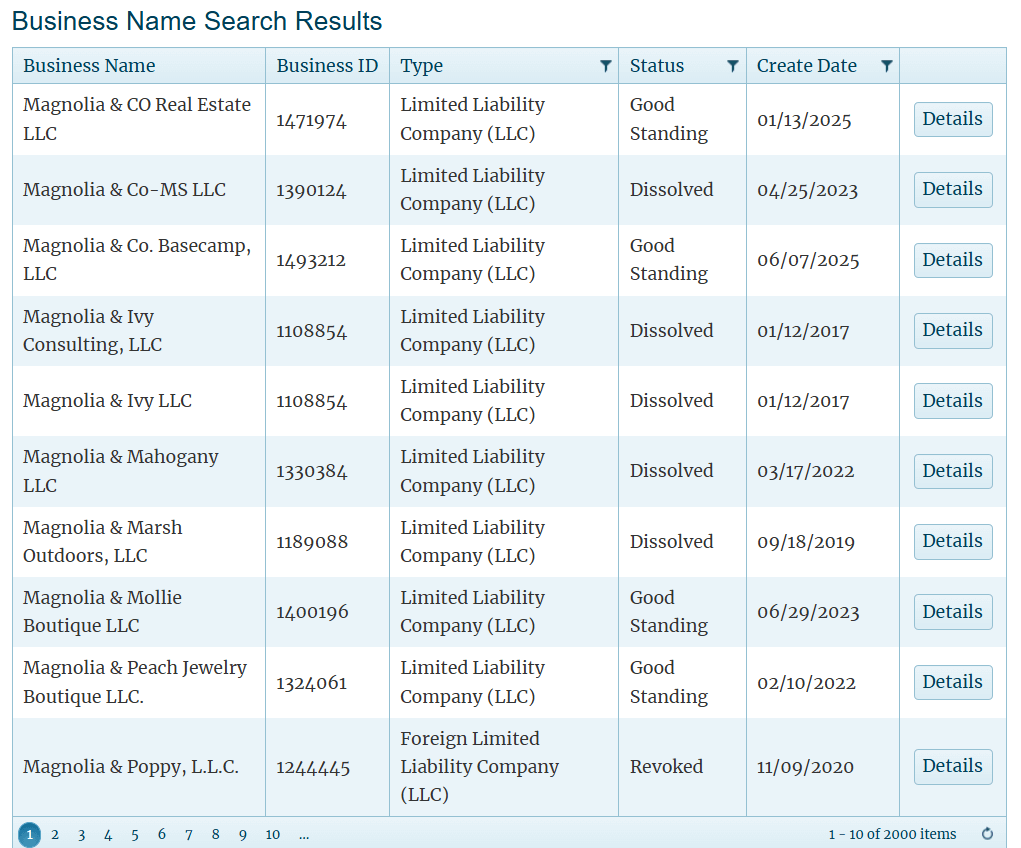Show Details for Magnolia & Mollie Boutique LLC
The height and width of the screenshot is (848, 1021).
(953, 612)
